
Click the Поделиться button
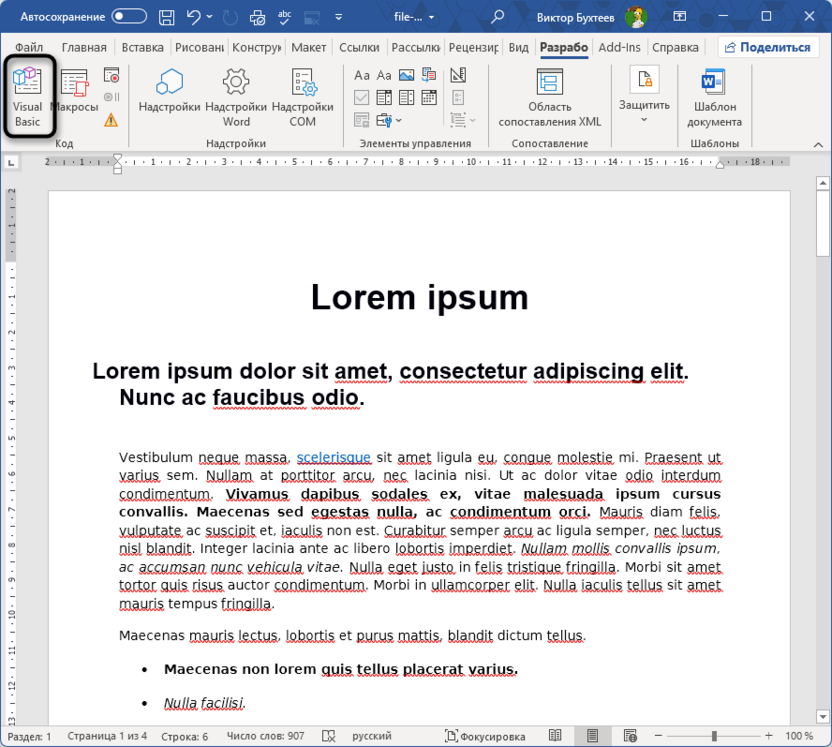coord(768,47)
